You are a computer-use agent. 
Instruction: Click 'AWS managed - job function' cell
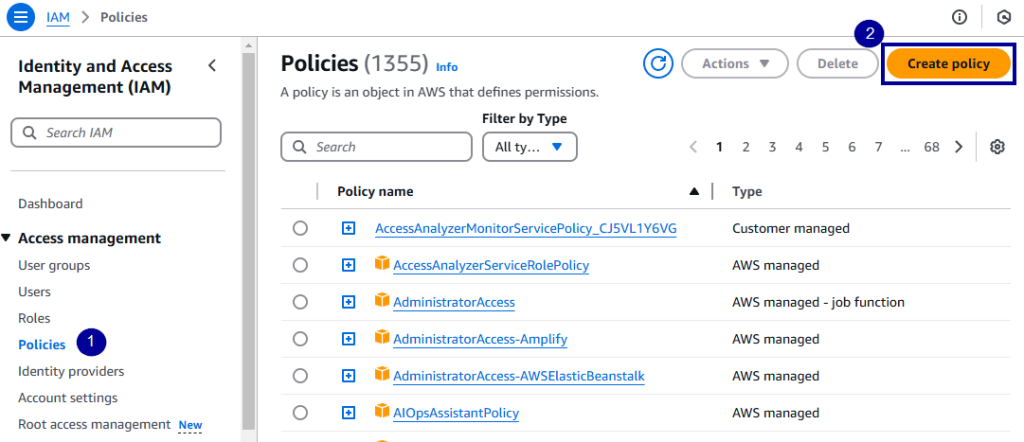(818, 302)
